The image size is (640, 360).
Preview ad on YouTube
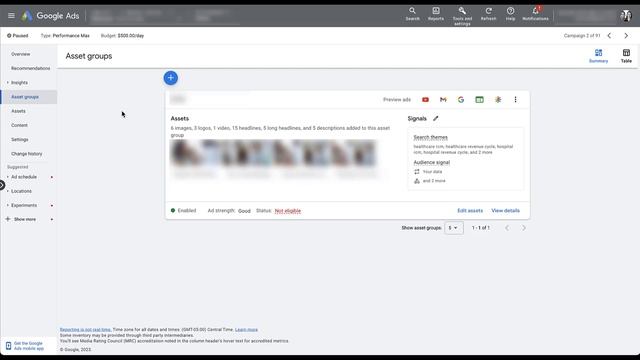tap(425, 100)
